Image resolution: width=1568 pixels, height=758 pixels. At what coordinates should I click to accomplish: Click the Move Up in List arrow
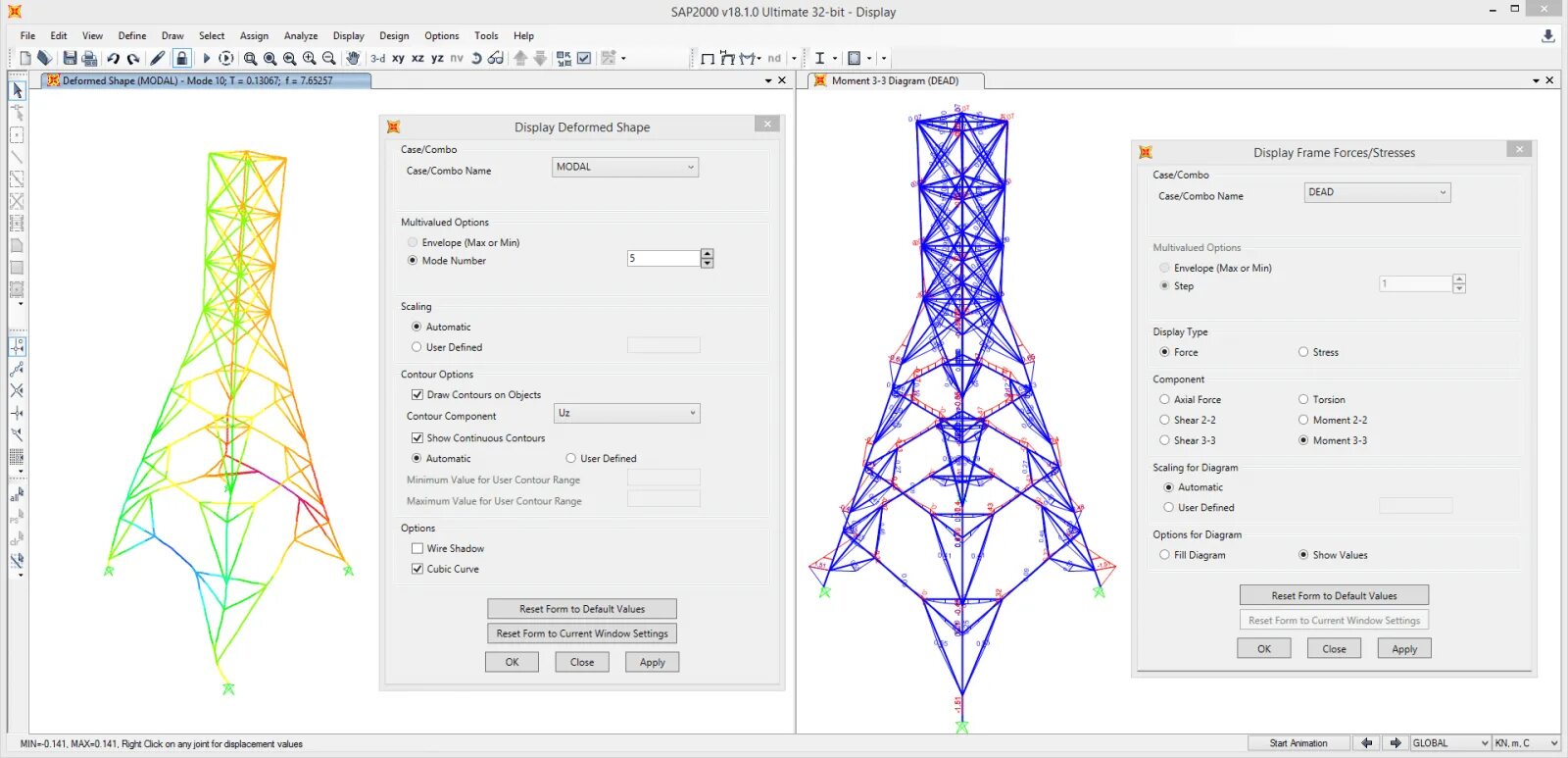coord(520,59)
